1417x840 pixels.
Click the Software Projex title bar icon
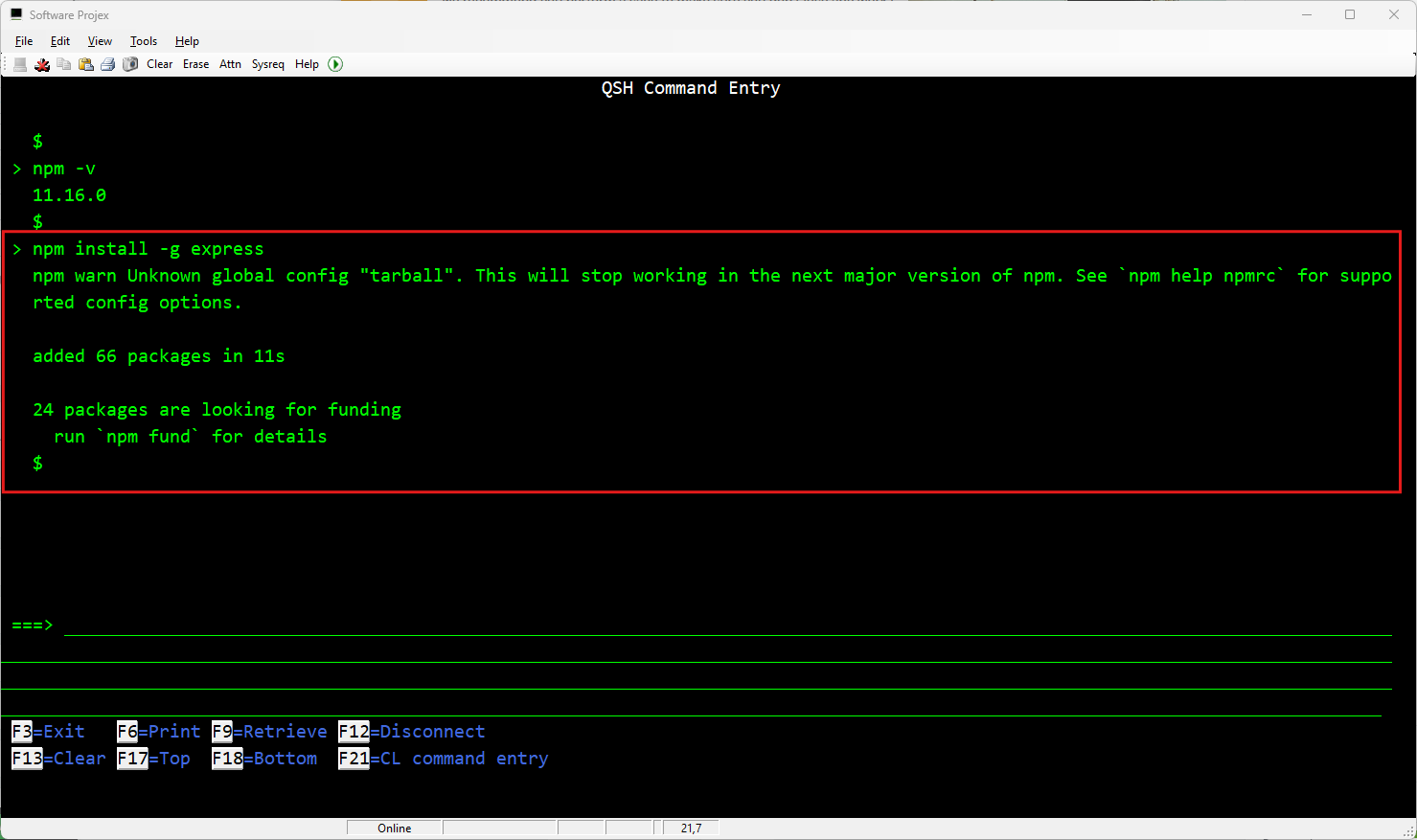(16, 14)
